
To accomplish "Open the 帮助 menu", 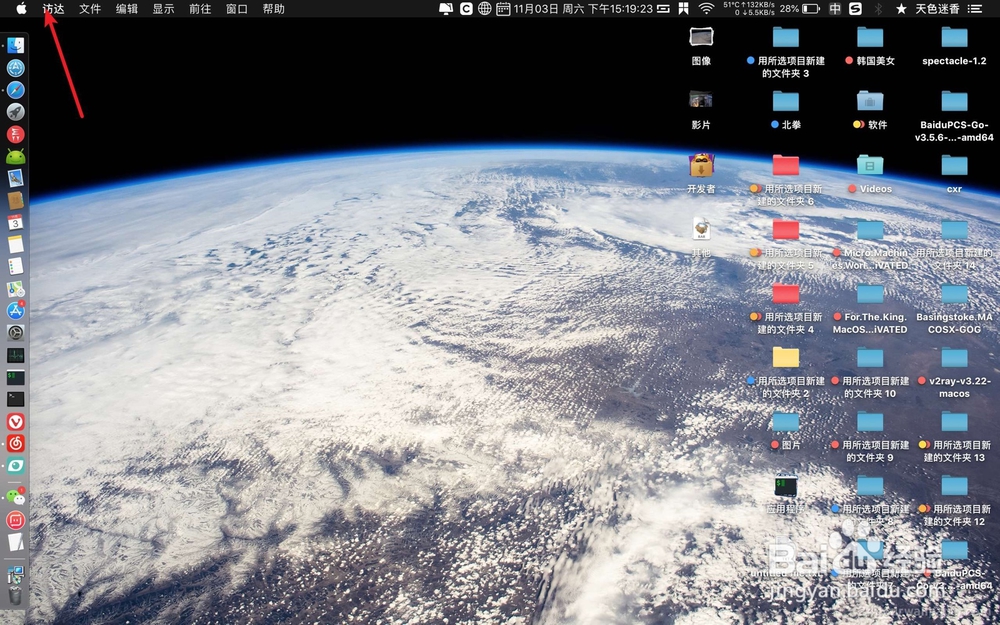I will click(x=274, y=9).
